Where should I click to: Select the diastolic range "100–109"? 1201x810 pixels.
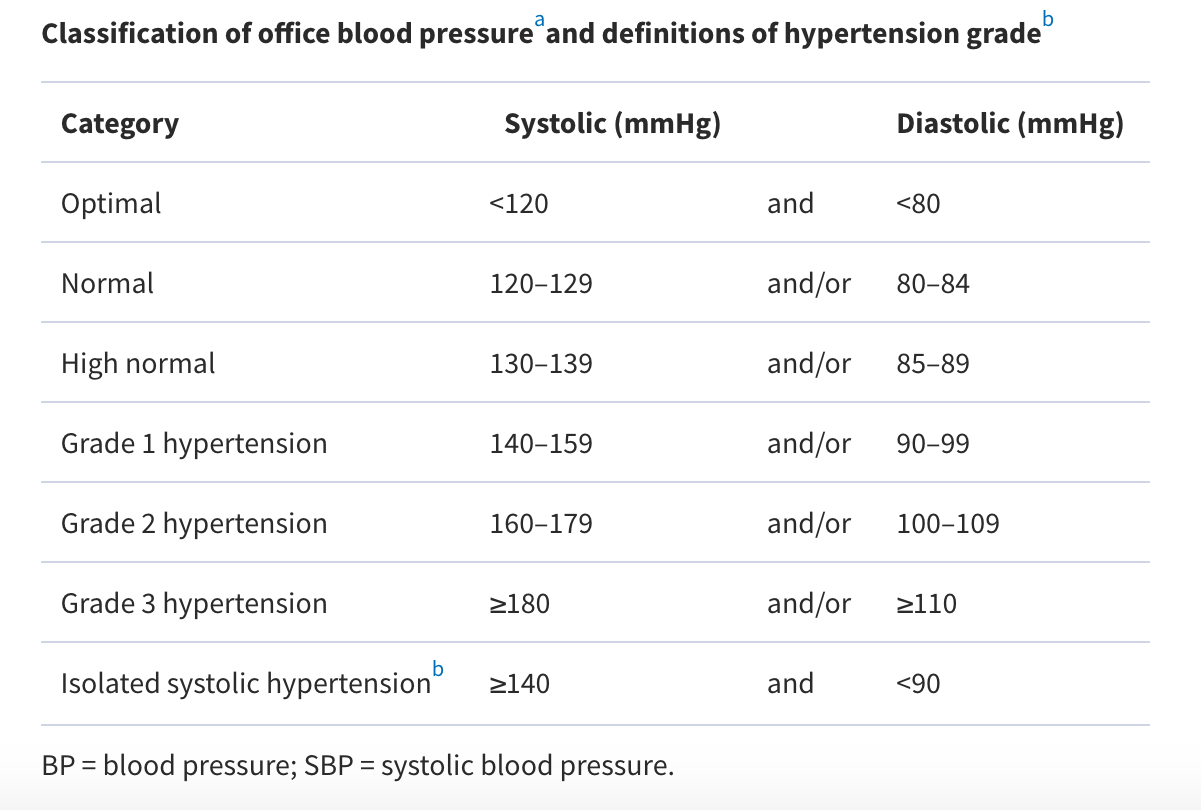click(x=948, y=524)
